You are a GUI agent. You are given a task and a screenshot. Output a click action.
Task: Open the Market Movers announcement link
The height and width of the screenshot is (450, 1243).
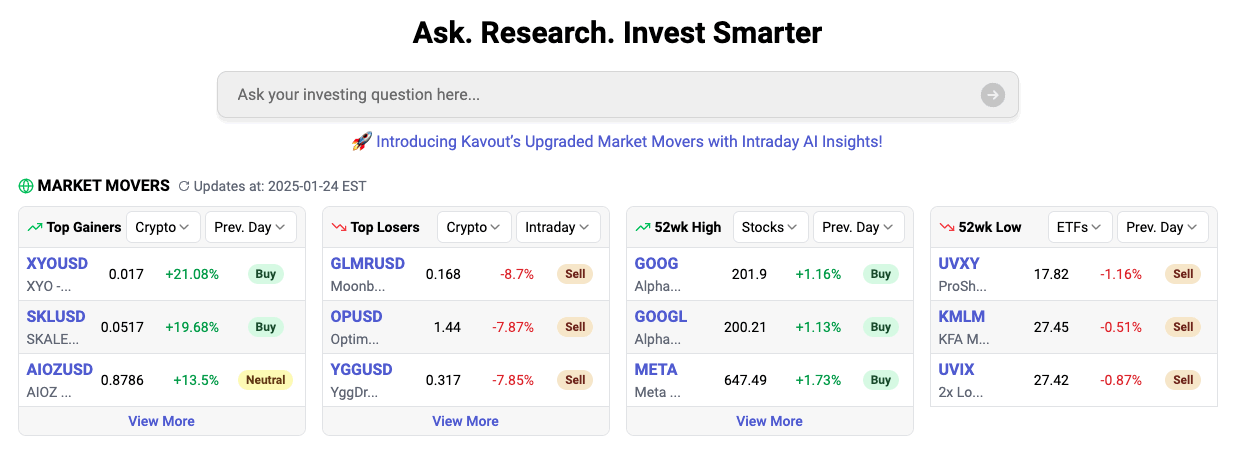[x=629, y=142]
